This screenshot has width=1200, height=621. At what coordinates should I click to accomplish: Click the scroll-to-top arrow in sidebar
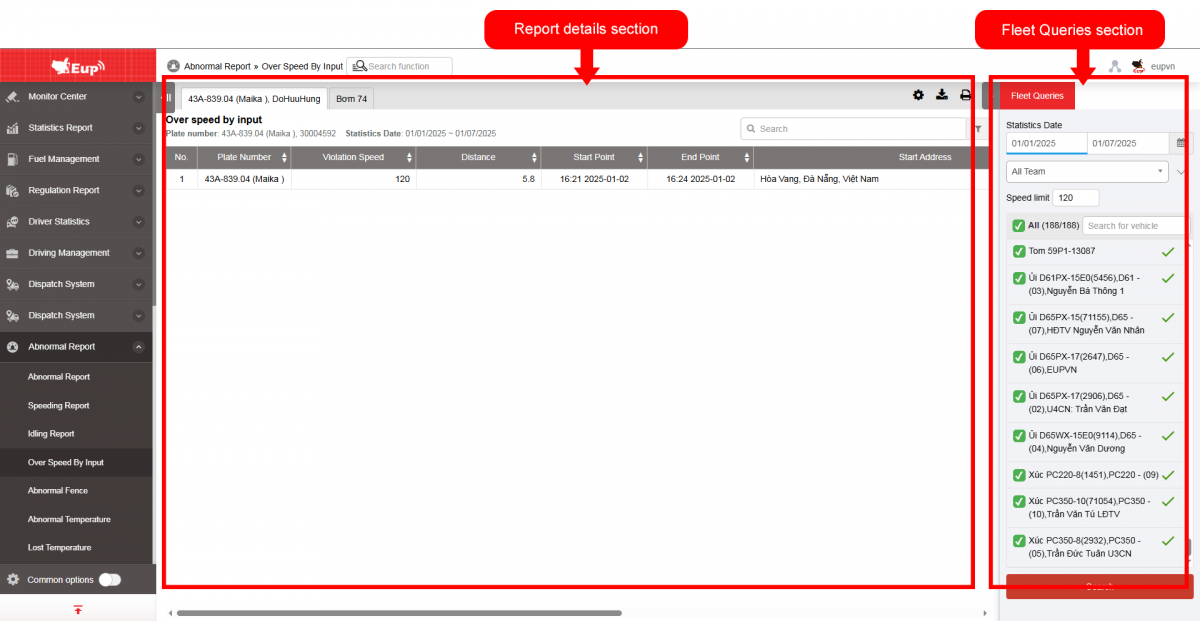(78, 609)
